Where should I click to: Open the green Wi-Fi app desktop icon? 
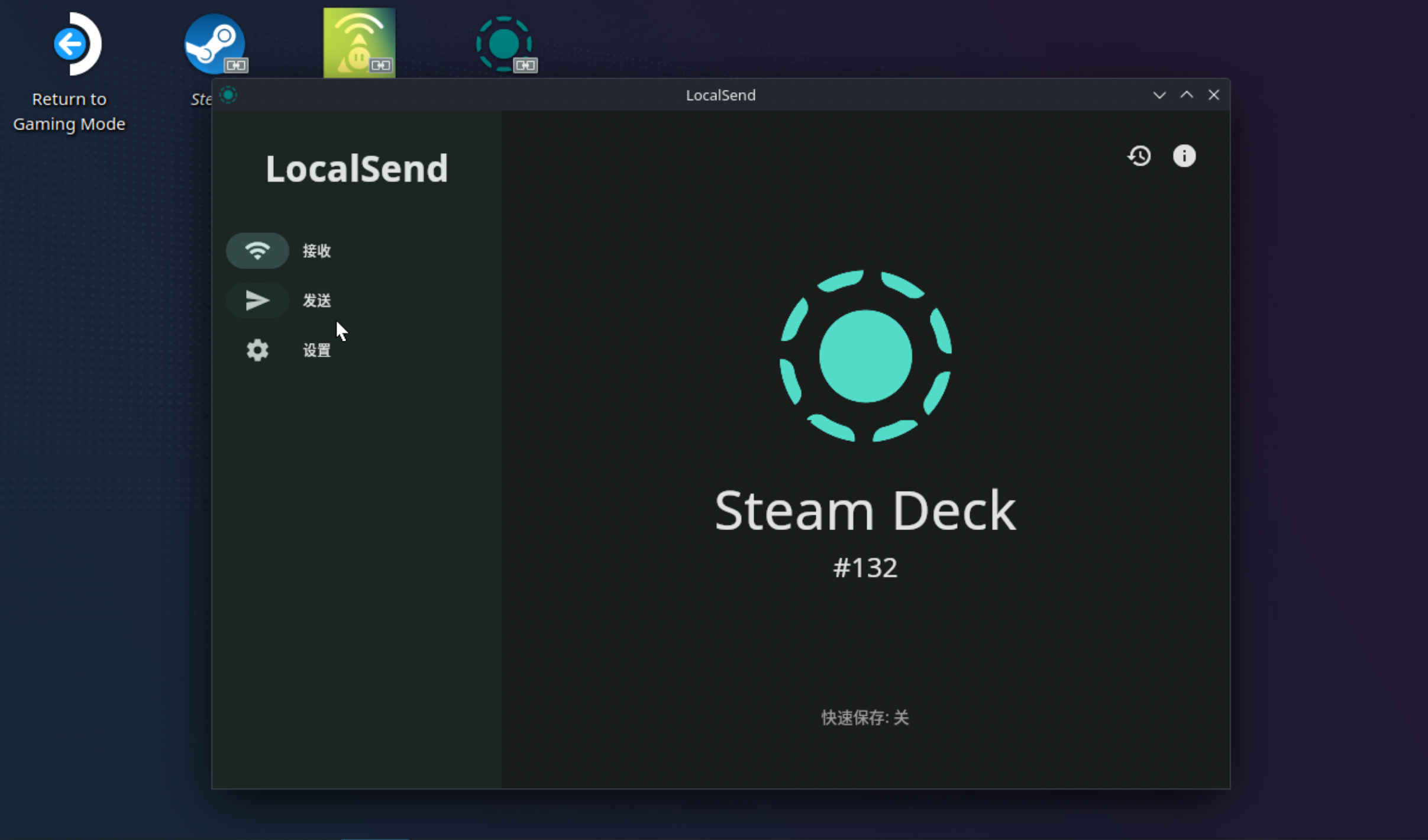359,43
